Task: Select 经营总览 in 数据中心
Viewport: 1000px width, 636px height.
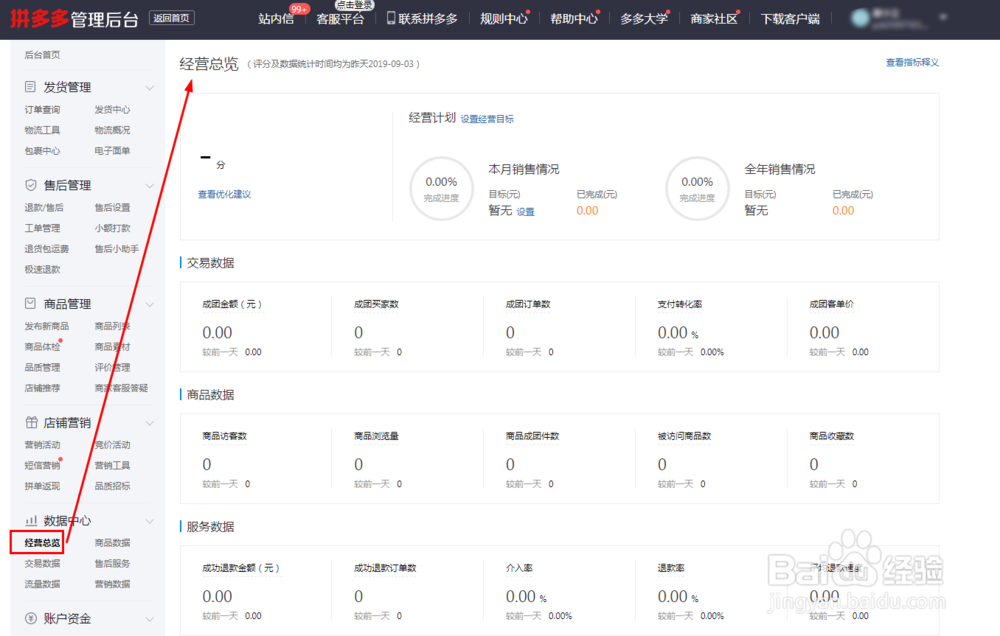Action: pos(42,543)
